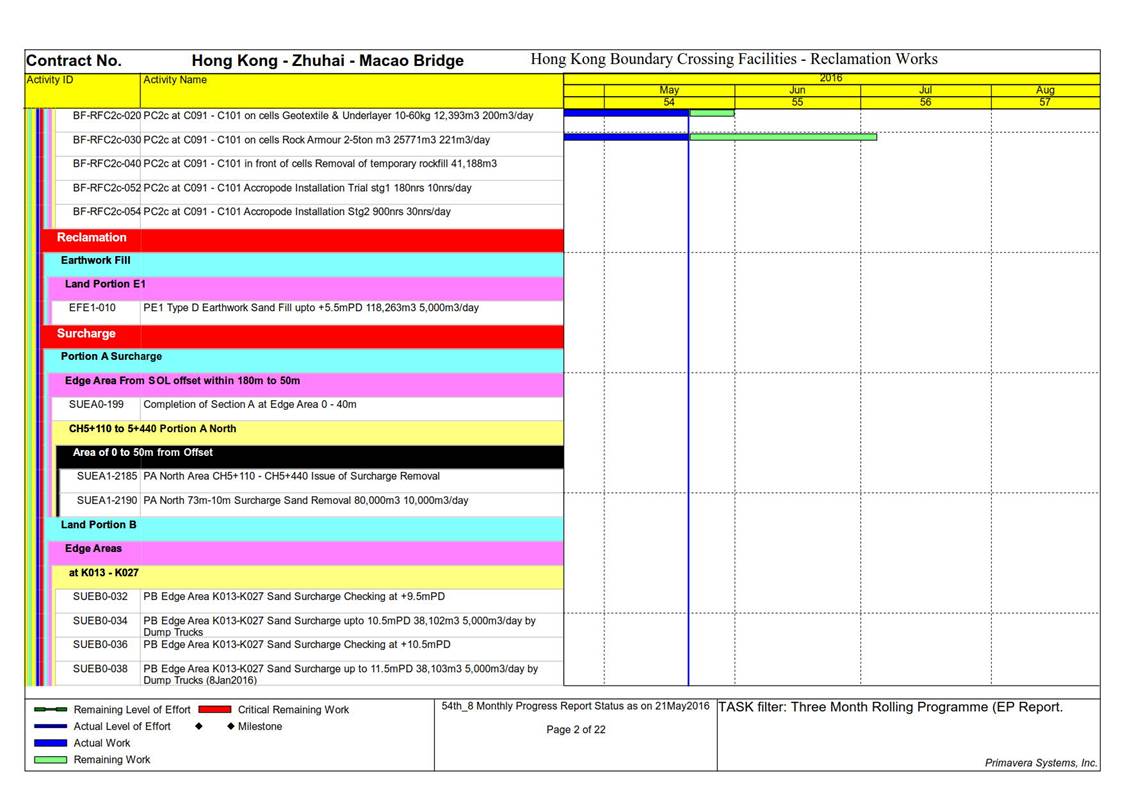
Task: Select activity row BF-RFC2c-040
Action: (309, 168)
